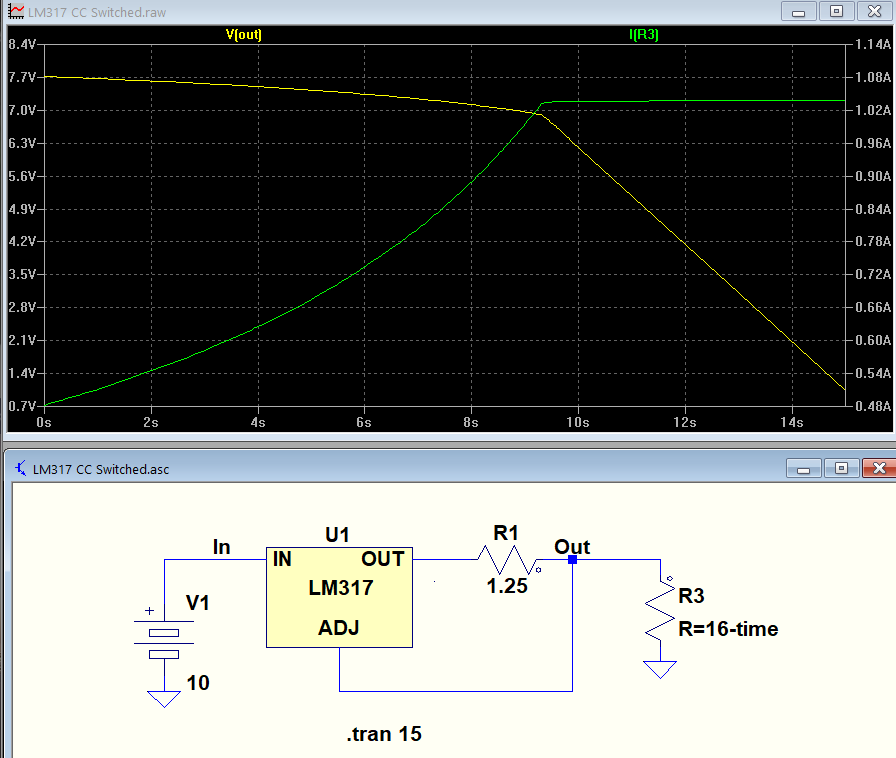
Task: Click the 'OUT' pin label on U1
Action: pyautogui.click(x=383, y=559)
